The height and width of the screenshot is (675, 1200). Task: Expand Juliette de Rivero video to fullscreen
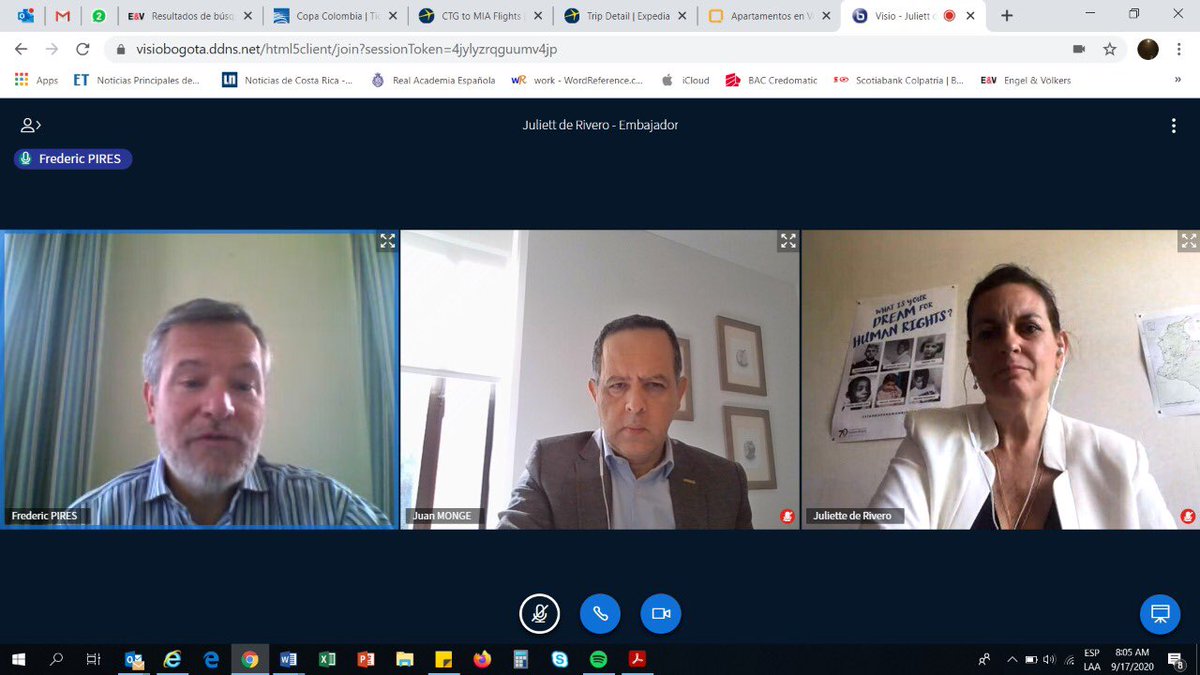(x=1188, y=241)
